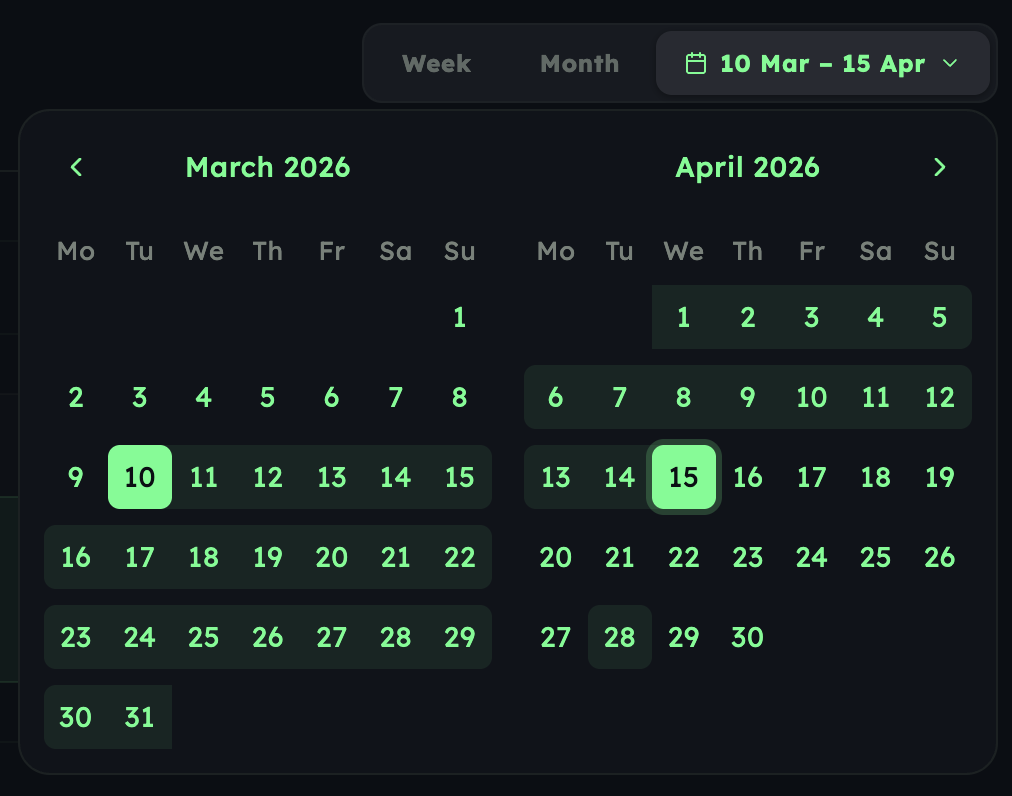The width and height of the screenshot is (1012, 796).
Task: Select April 28 on the calendar
Action: pos(619,637)
